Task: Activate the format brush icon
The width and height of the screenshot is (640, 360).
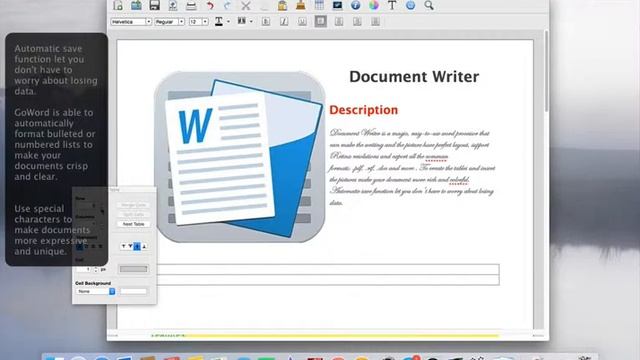Action: click(301, 5)
